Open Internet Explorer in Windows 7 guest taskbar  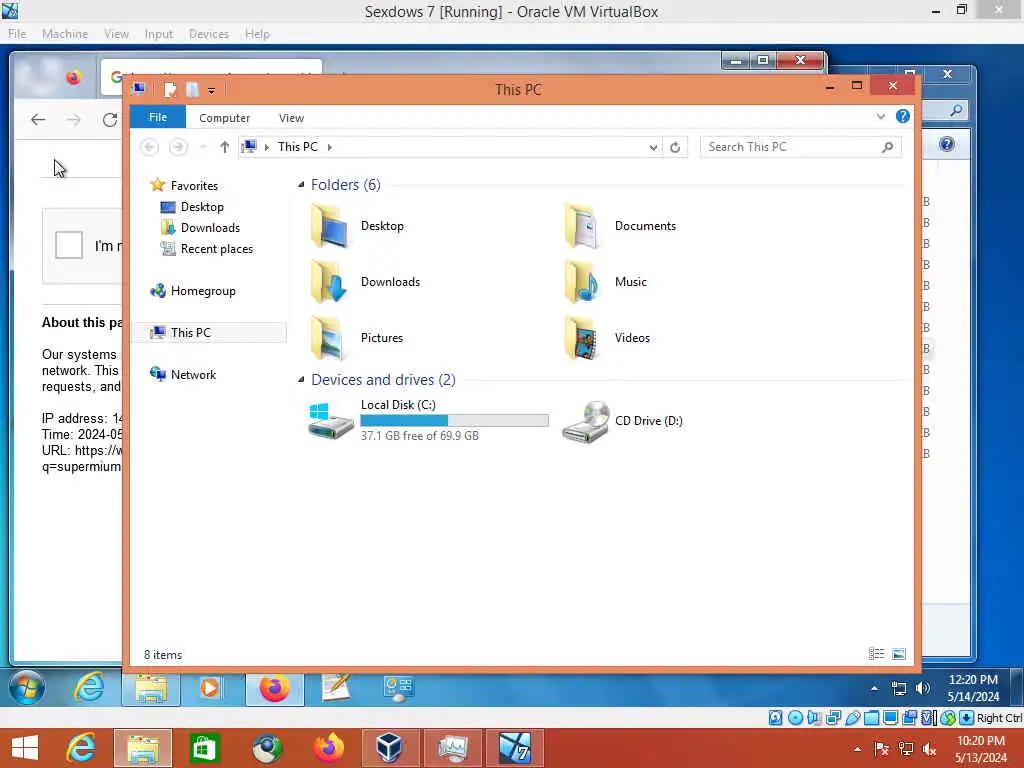pos(89,687)
